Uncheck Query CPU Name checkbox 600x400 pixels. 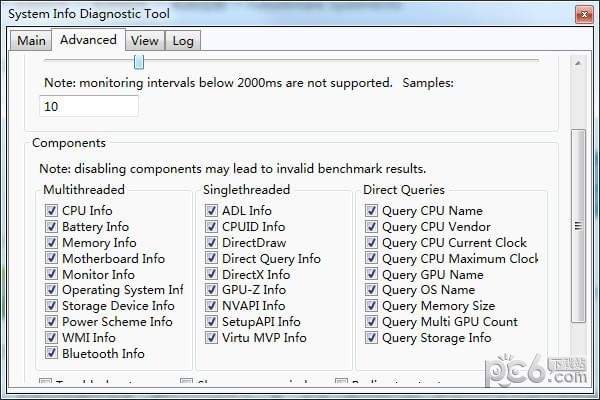pos(372,211)
